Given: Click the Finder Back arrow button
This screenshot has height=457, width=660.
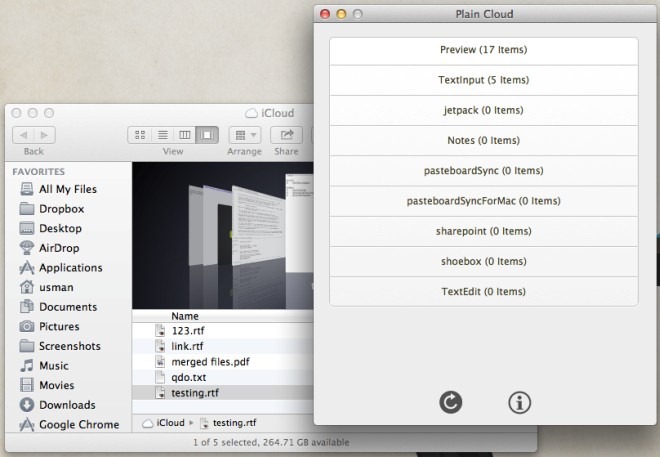Looking at the screenshot, I should coord(23,134).
